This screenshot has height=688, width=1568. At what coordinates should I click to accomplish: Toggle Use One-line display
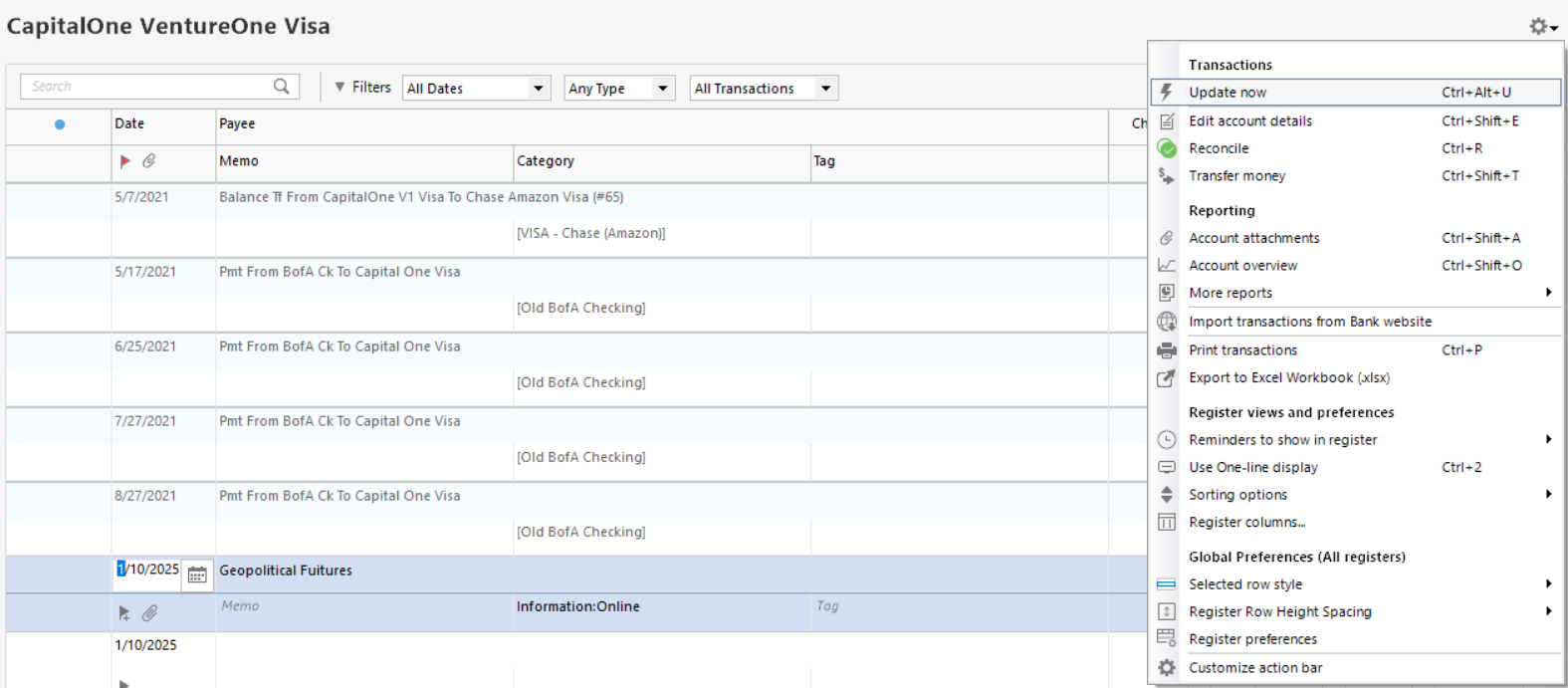point(1356,467)
